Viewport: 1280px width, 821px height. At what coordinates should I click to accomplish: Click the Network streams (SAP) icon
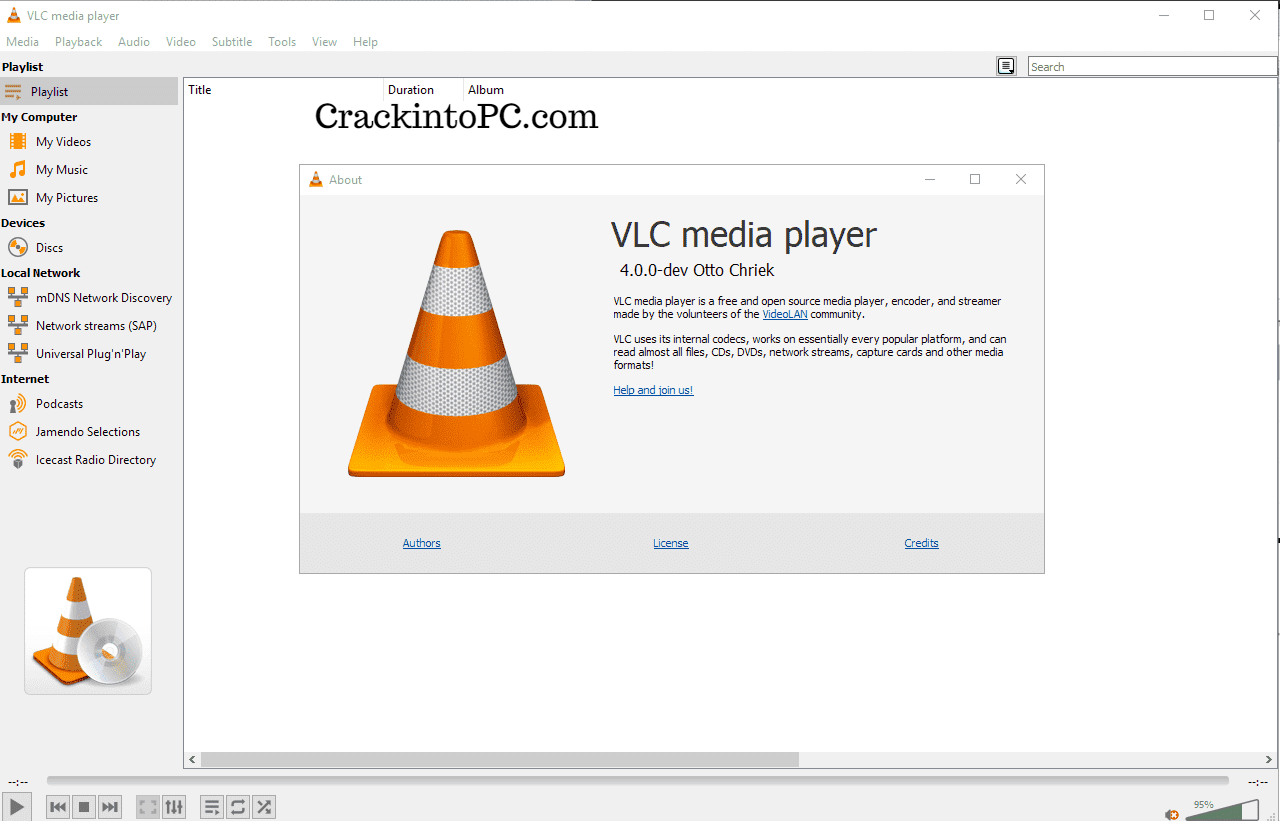pyautogui.click(x=17, y=325)
